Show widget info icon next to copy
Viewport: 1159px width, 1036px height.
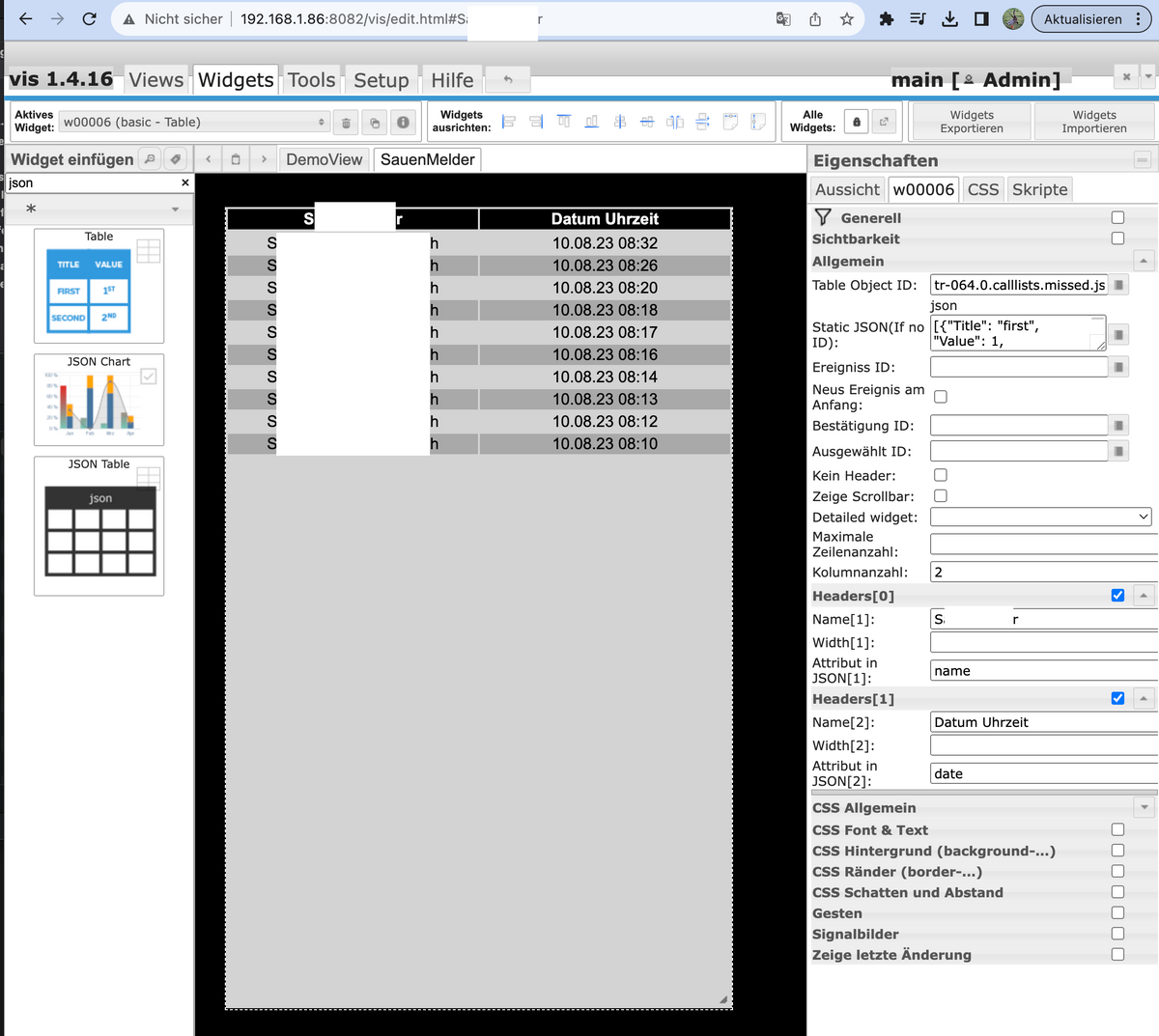pos(403,123)
